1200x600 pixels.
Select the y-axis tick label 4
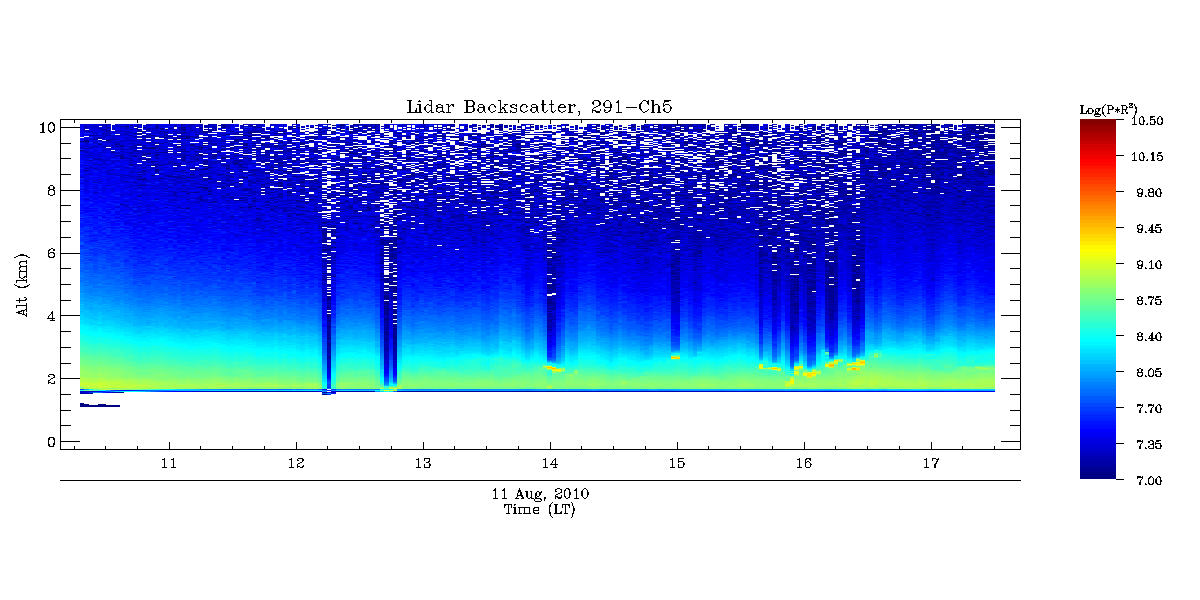coord(49,316)
